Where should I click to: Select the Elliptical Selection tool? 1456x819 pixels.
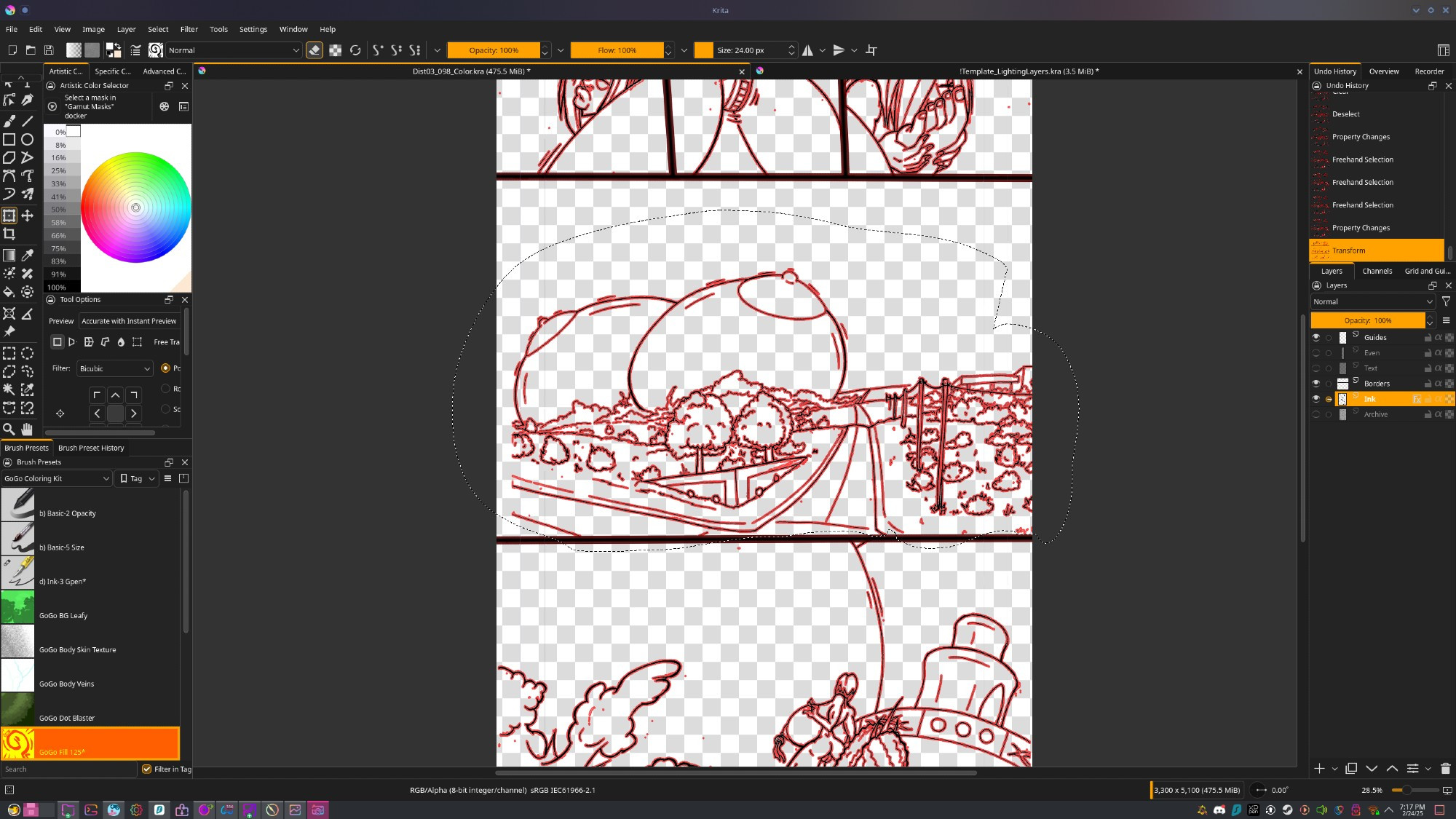28,354
